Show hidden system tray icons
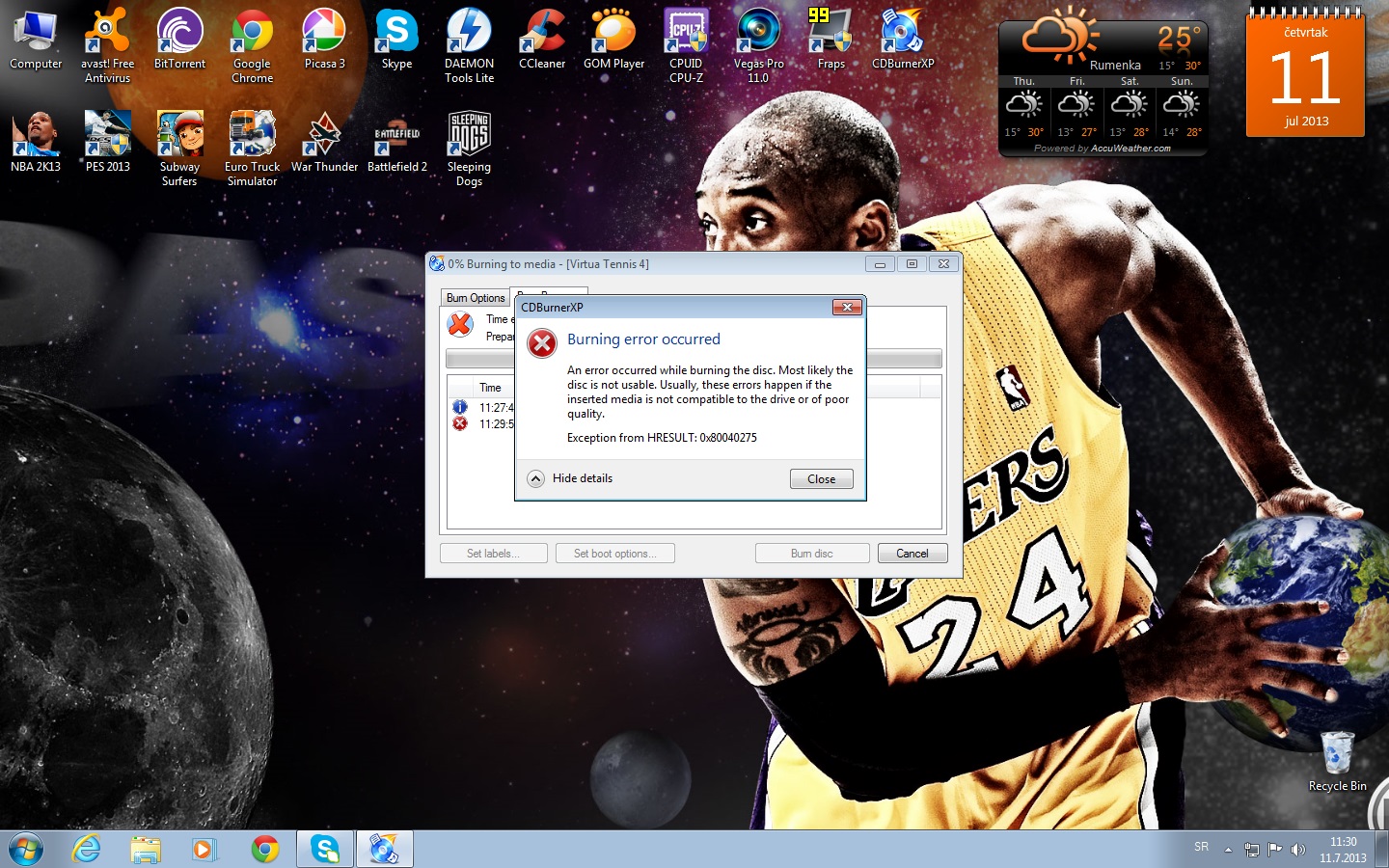Screen dimensions: 1389x868 (1228, 850)
